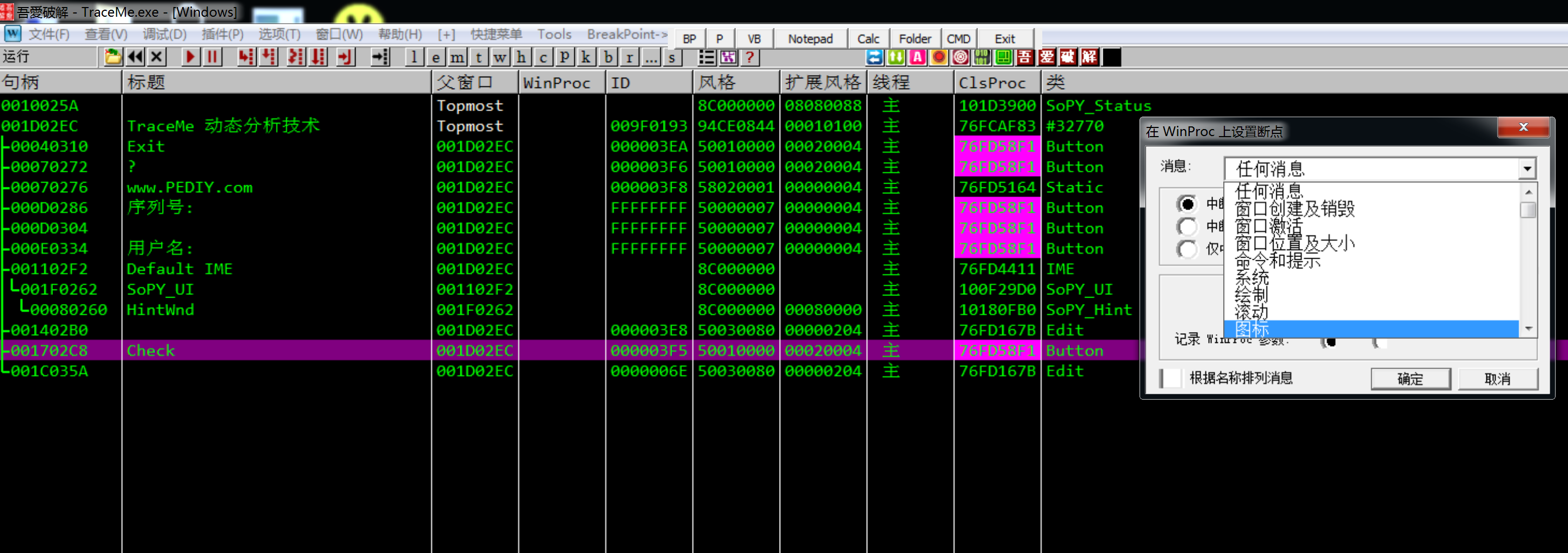Click the Step Into toolbar icon

(246, 57)
